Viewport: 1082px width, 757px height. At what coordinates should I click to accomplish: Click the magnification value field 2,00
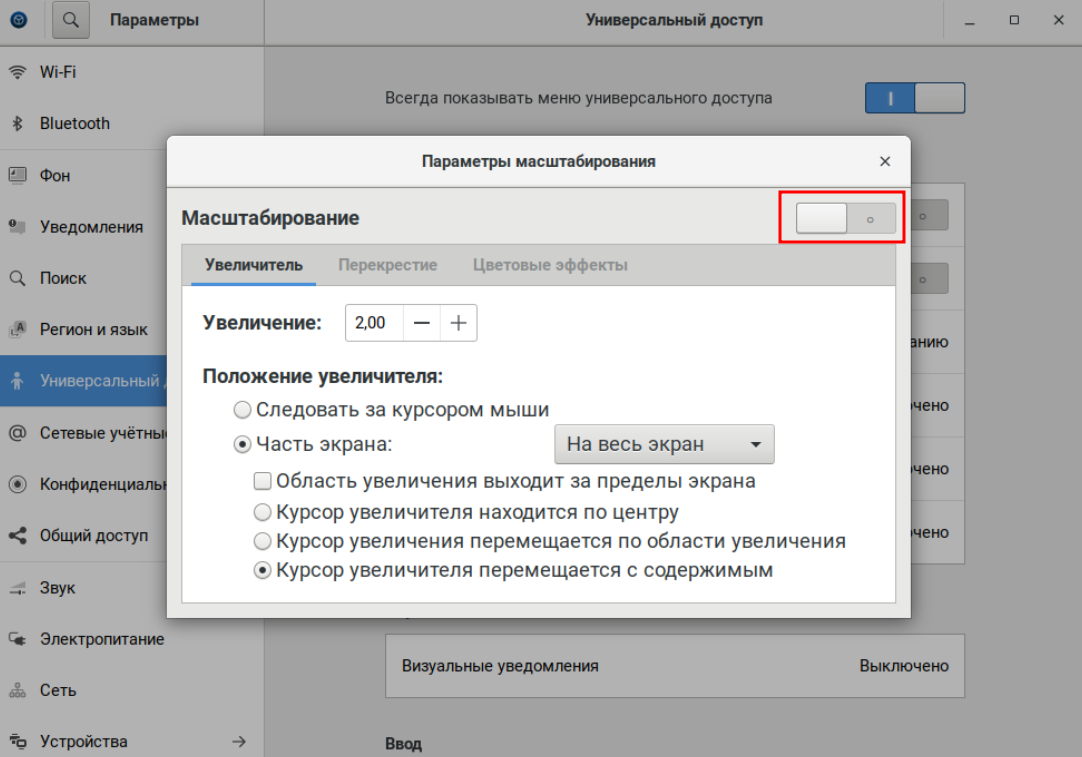coord(373,323)
